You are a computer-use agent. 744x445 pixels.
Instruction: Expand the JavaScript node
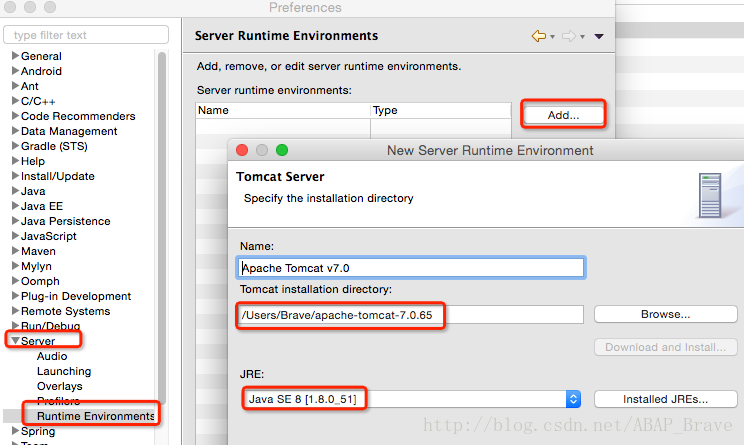coord(15,236)
